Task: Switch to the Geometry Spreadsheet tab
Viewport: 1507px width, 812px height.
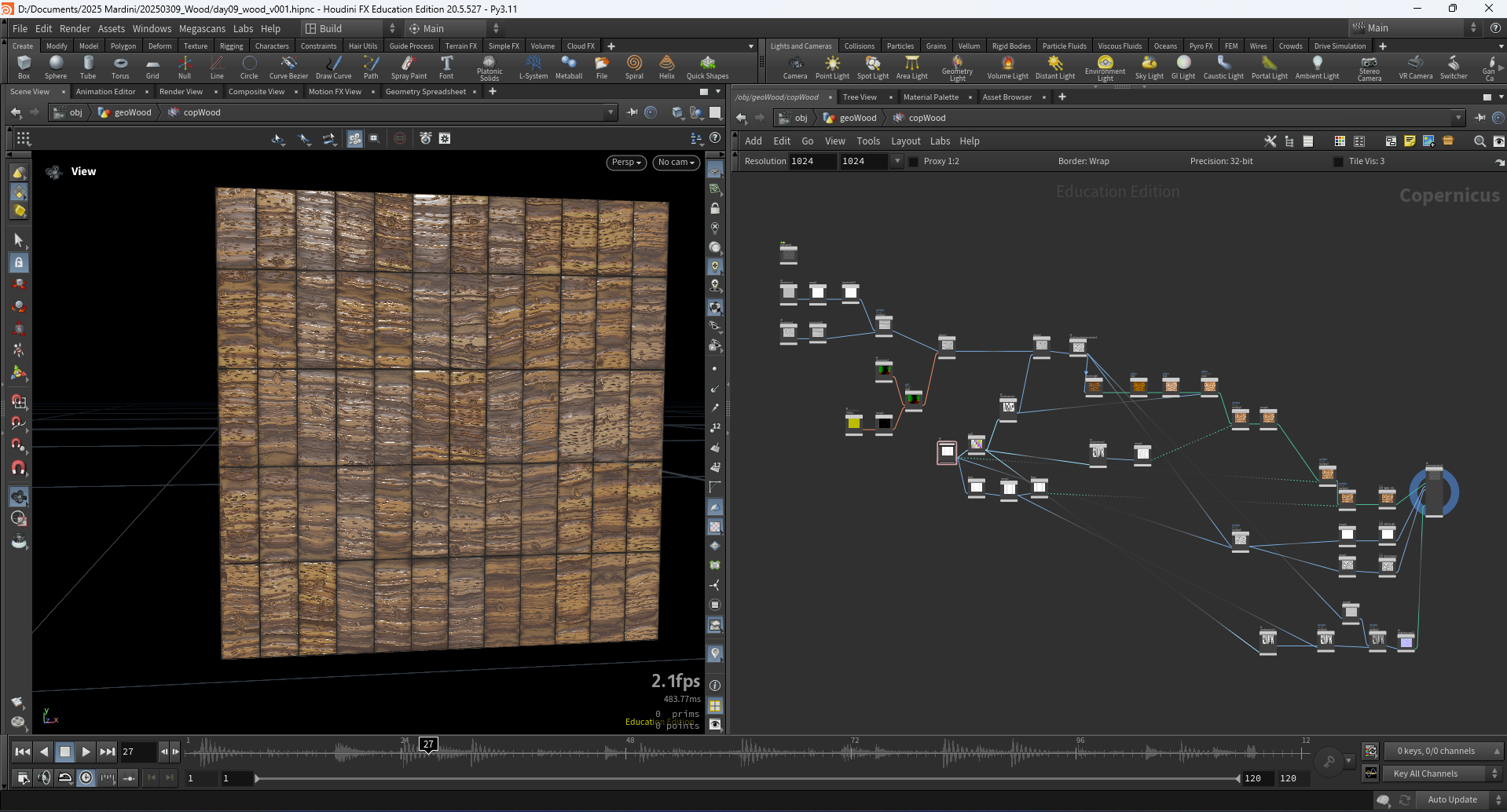Action: [426, 92]
